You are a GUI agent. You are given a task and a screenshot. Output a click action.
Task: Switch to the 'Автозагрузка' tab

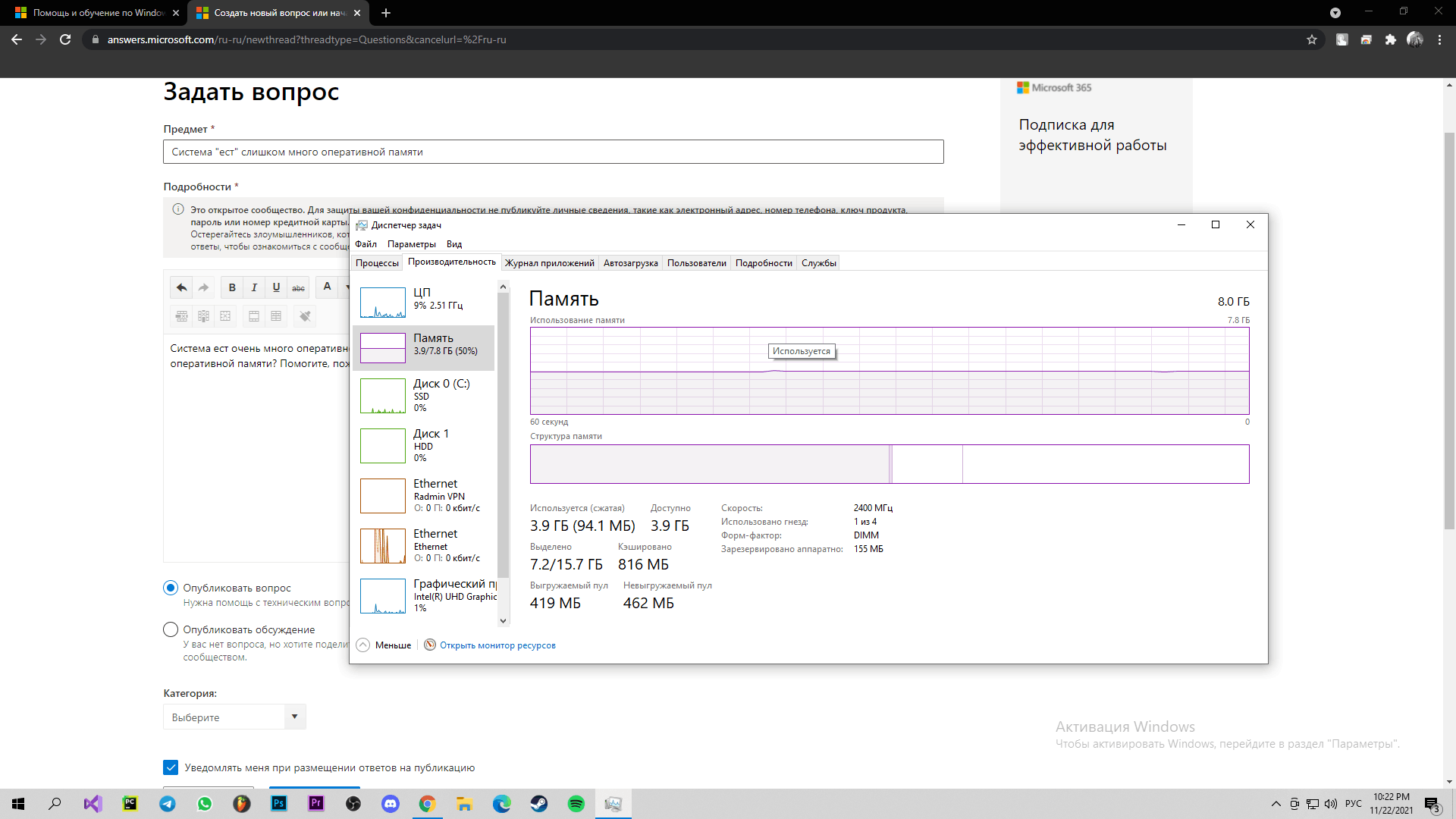coord(631,263)
